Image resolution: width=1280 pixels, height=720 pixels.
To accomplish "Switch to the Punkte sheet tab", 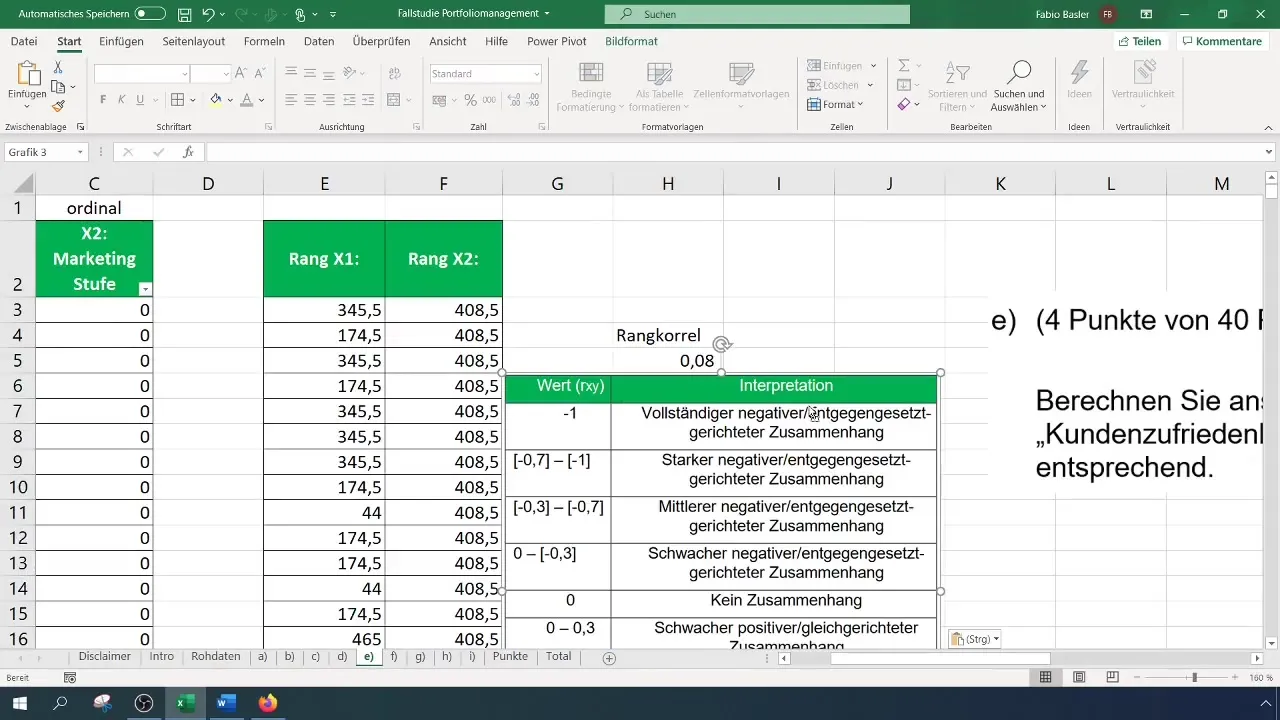I will coord(510,657).
